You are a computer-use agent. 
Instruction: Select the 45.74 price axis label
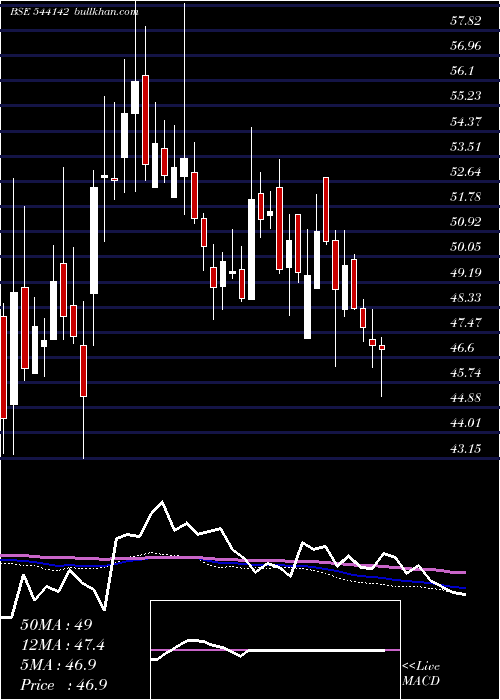[465, 373]
